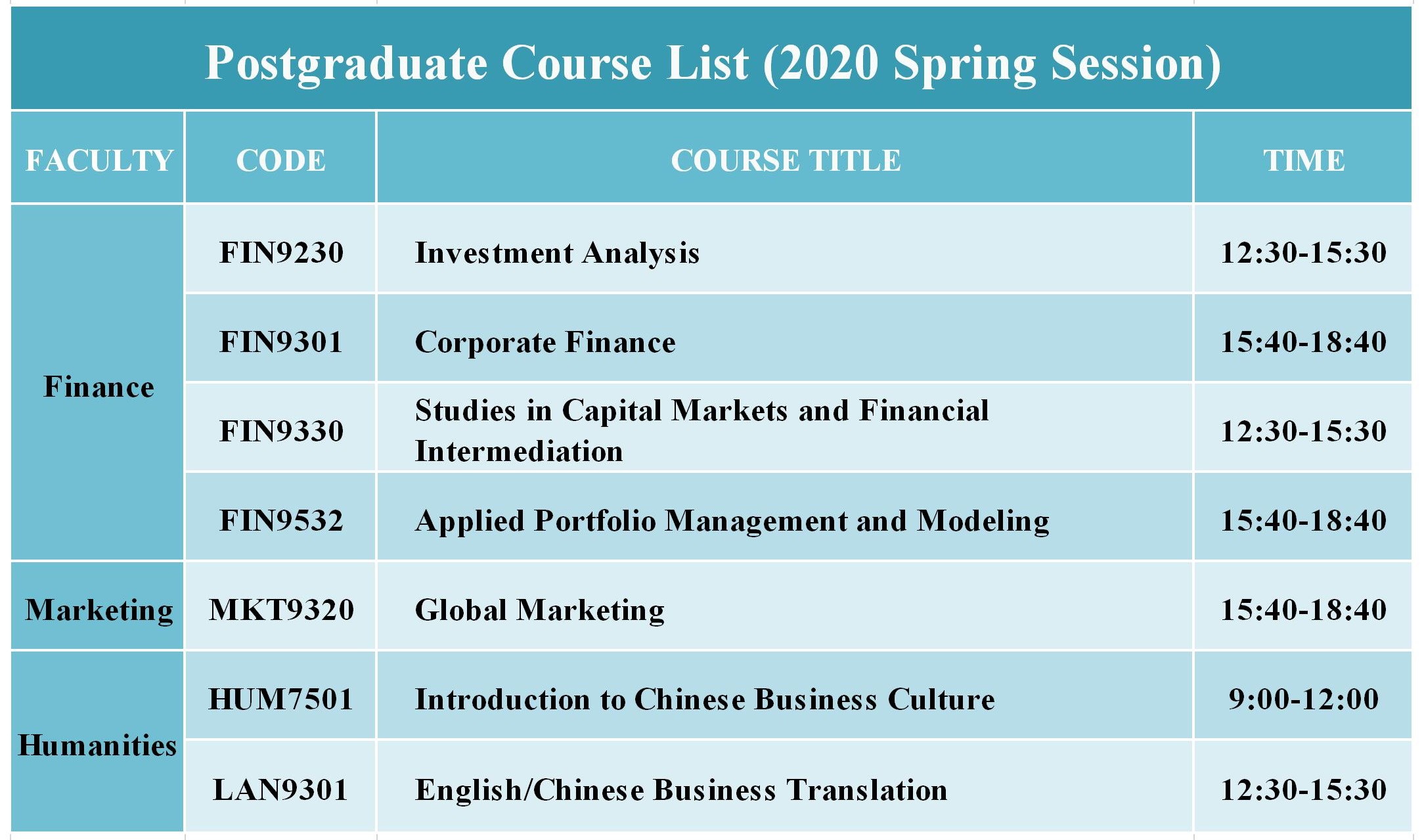Select the Marketing faculty cell
1424x840 pixels.
click(97, 606)
